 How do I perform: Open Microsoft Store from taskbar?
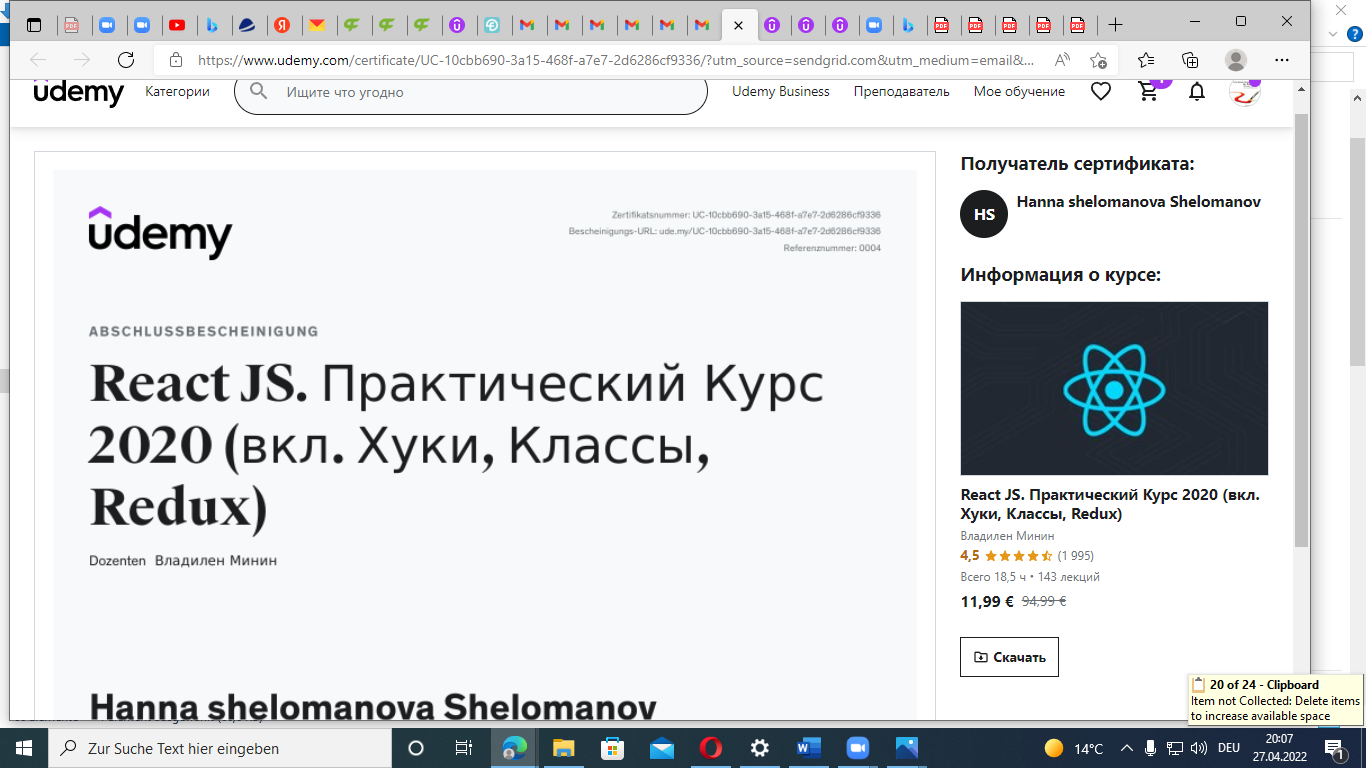click(x=612, y=748)
